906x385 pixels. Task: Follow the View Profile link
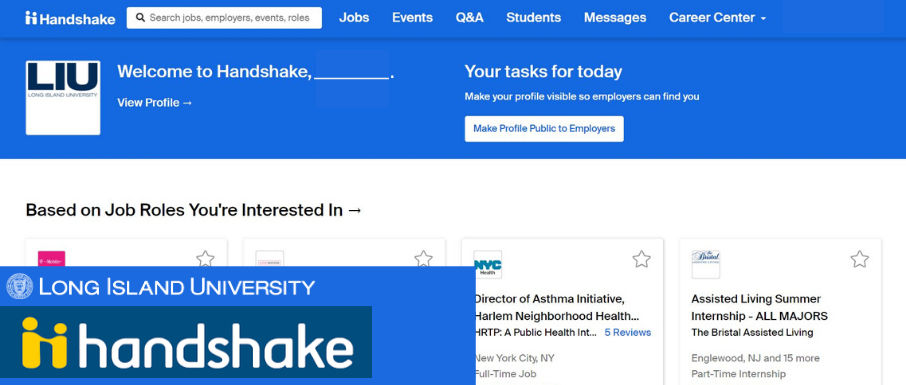click(155, 103)
